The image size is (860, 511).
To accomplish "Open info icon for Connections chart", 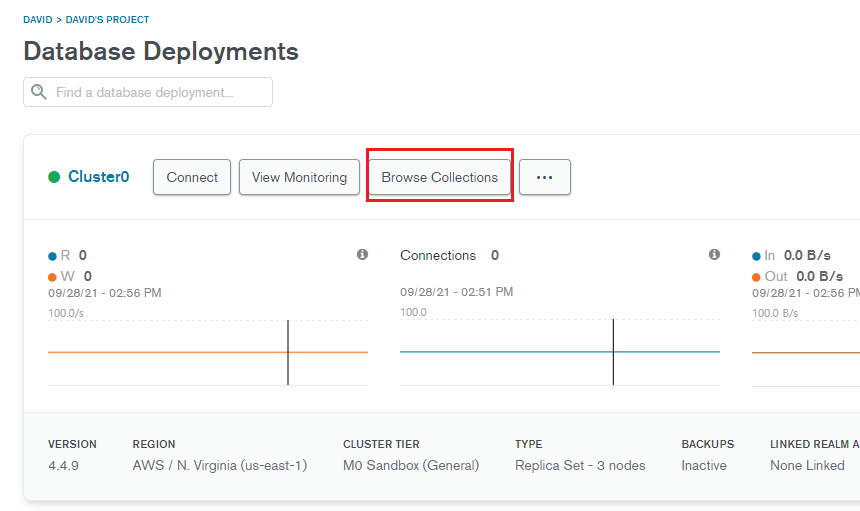I will click(x=714, y=254).
